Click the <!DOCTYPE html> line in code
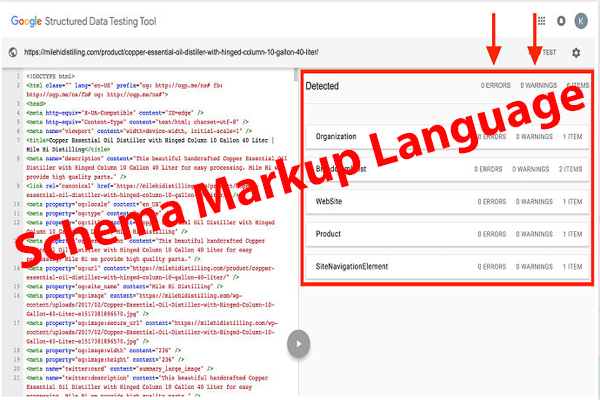600x400 pixels. [51, 77]
